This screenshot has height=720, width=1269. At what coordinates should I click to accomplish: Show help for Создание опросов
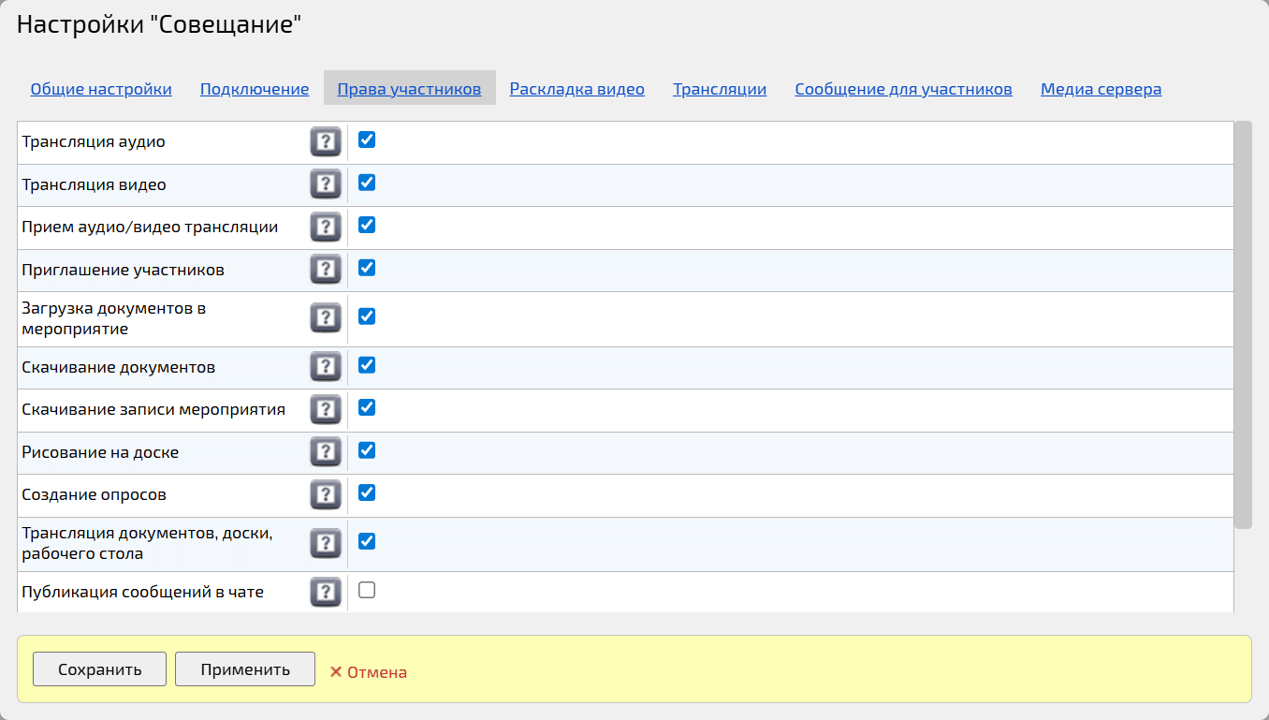click(x=325, y=495)
